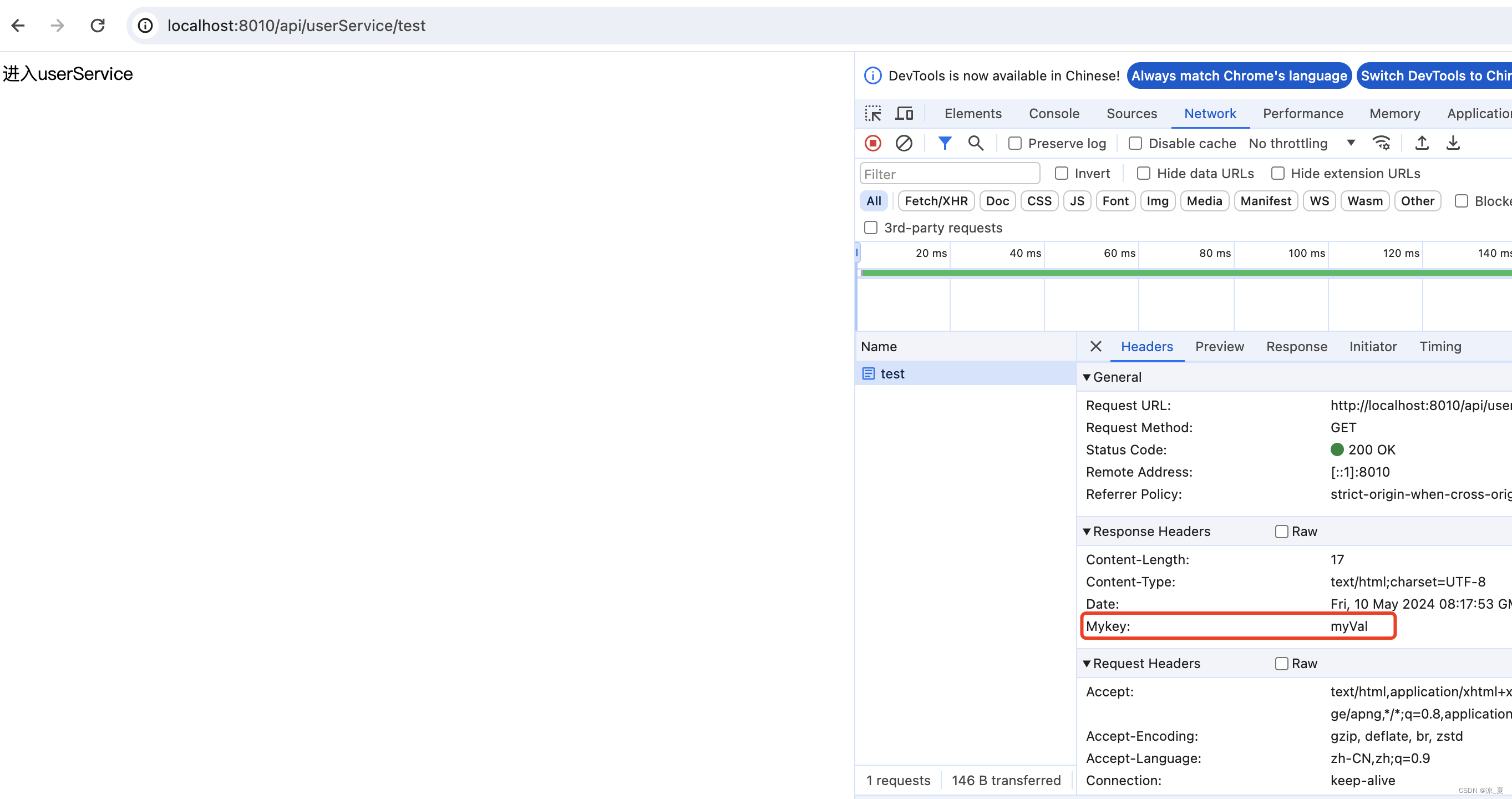Filter by CSS type
The width and height of the screenshot is (1512, 799).
[1039, 201]
